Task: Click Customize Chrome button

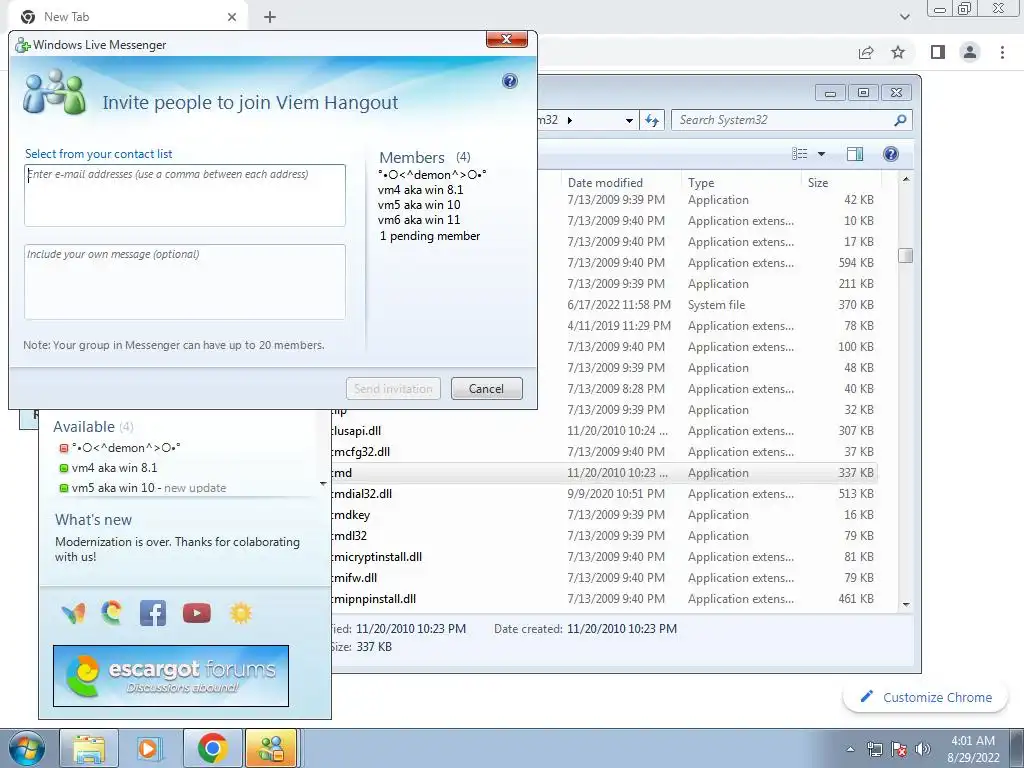Action: (926, 697)
